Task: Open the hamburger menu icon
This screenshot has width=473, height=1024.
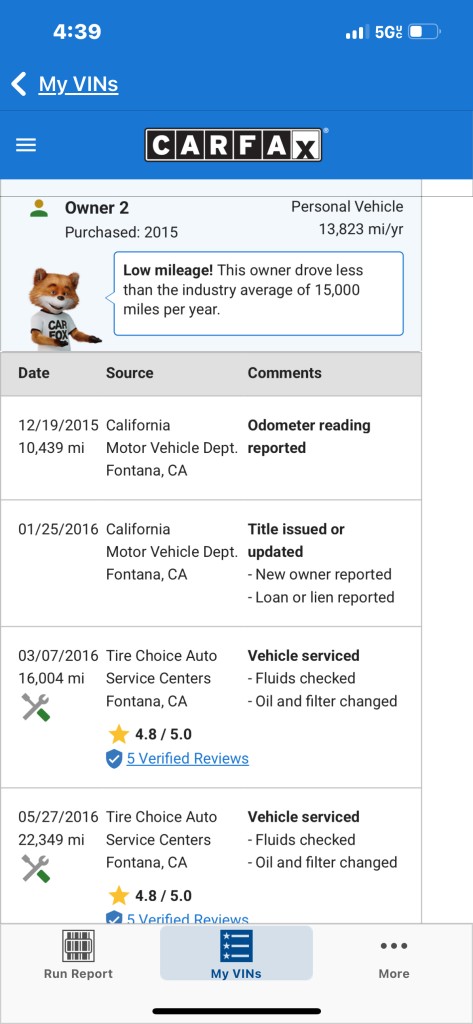Action: [x=26, y=145]
